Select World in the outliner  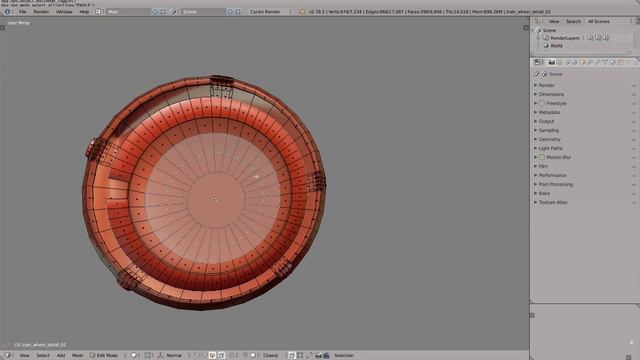(x=556, y=46)
